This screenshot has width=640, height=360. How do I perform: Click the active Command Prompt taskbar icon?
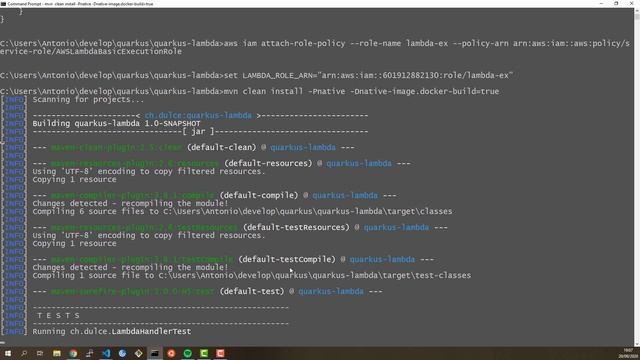pos(155,353)
